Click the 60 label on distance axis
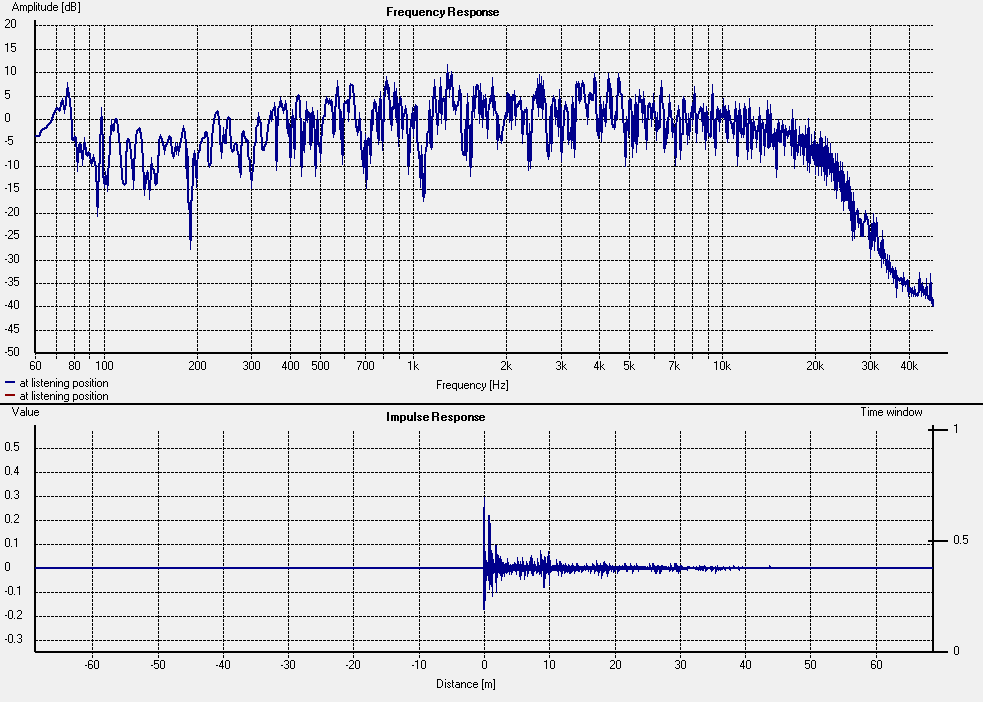Viewport: 983px width, 702px height. pos(876,665)
